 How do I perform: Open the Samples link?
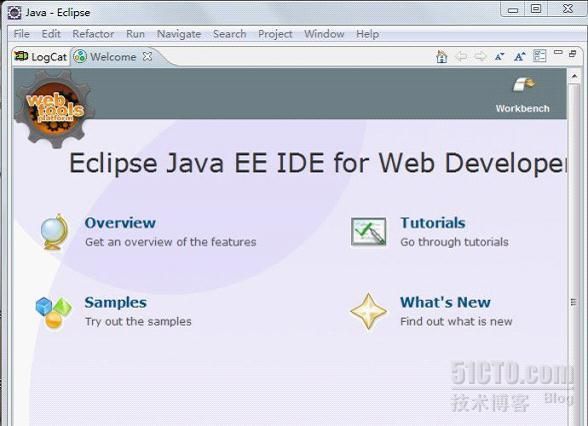[x=116, y=302]
